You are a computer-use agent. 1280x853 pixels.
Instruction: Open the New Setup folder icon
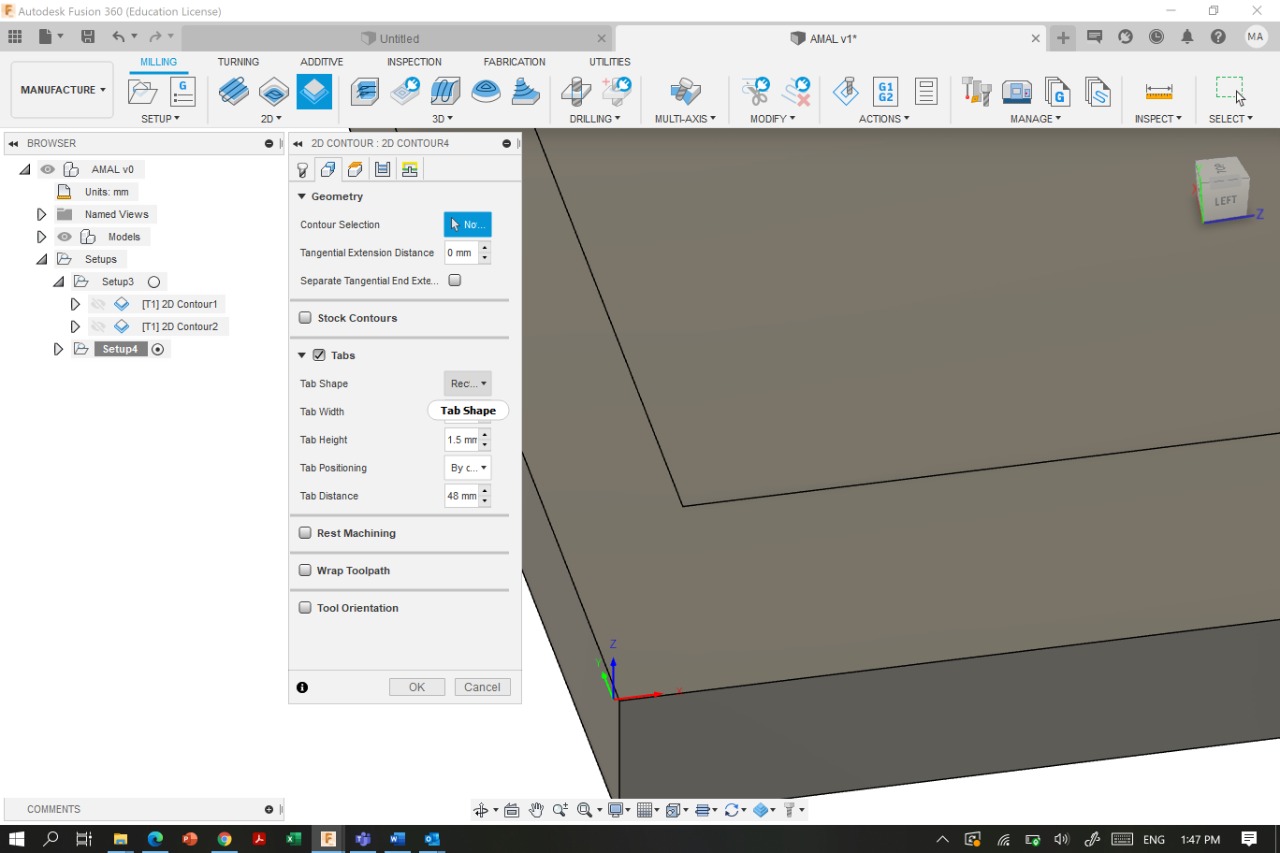pyautogui.click(x=143, y=92)
